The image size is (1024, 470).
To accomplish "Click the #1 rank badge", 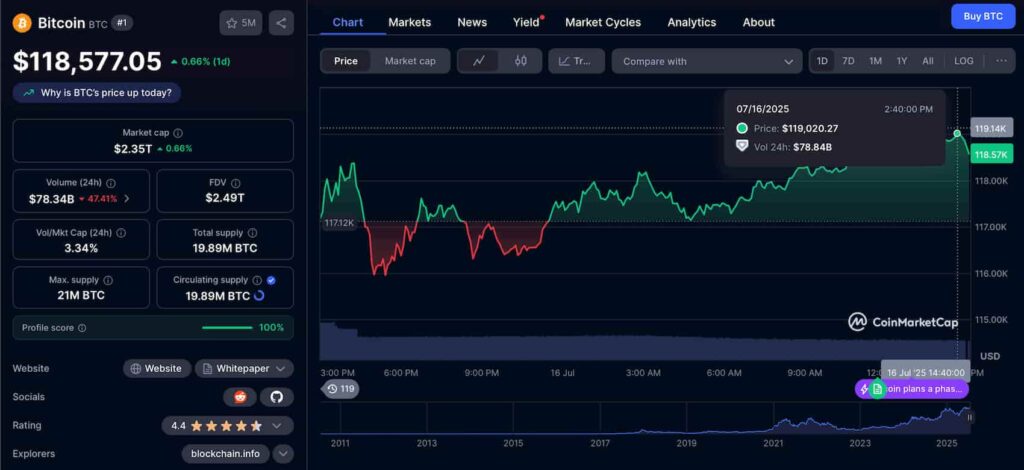I will (122, 23).
